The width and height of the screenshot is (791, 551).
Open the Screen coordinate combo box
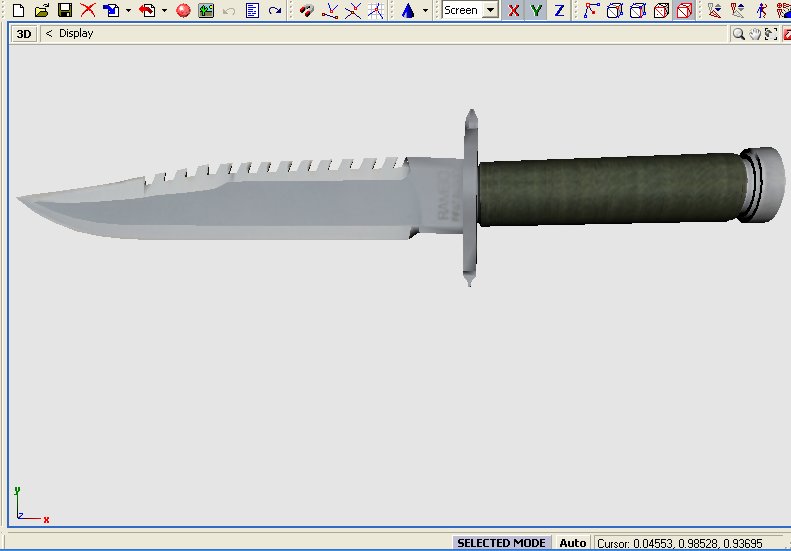(x=470, y=10)
